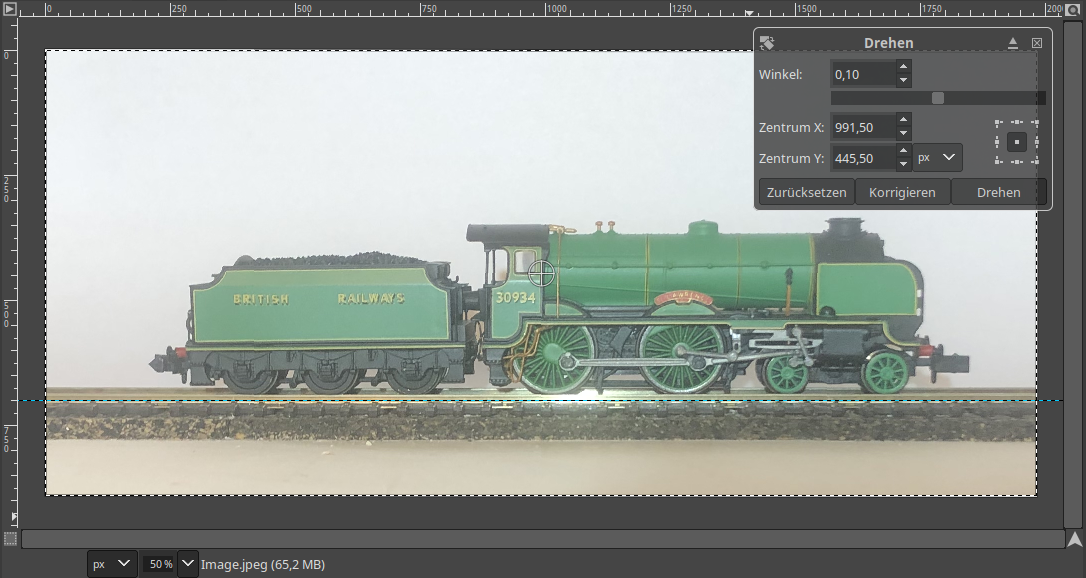Image resolution: width=1086 pixels, height=578 pixels.
Task: Open the image menu triangle at ruler corner
Action: point(9,9)
